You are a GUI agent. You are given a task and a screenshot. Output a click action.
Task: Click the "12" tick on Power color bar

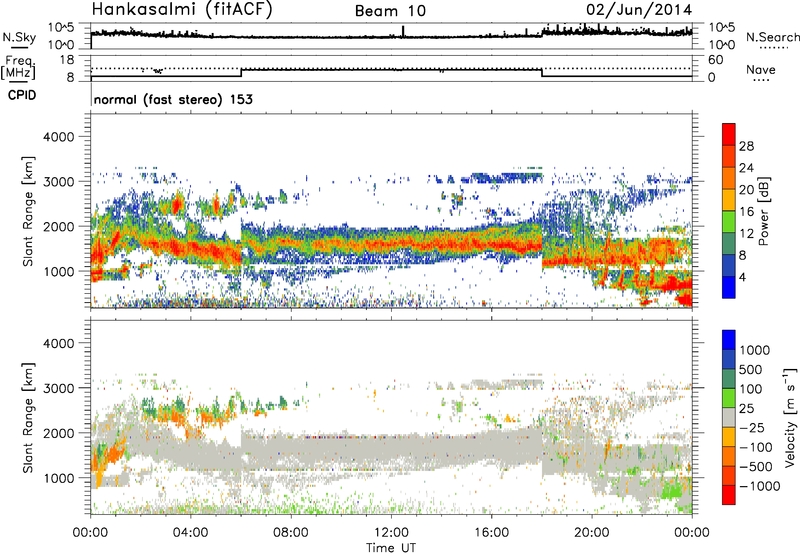pyautogui.click(x=746, y=233)
